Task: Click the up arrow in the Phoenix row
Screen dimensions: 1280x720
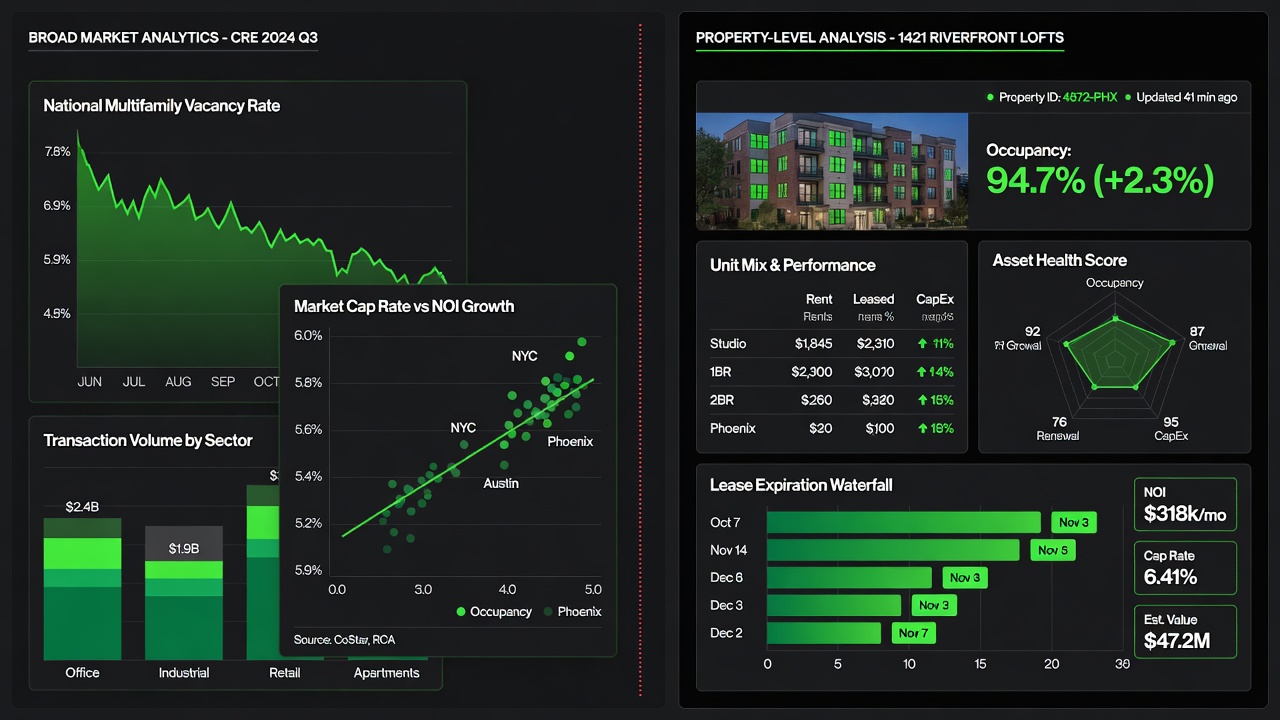Action: coord(922,428)
